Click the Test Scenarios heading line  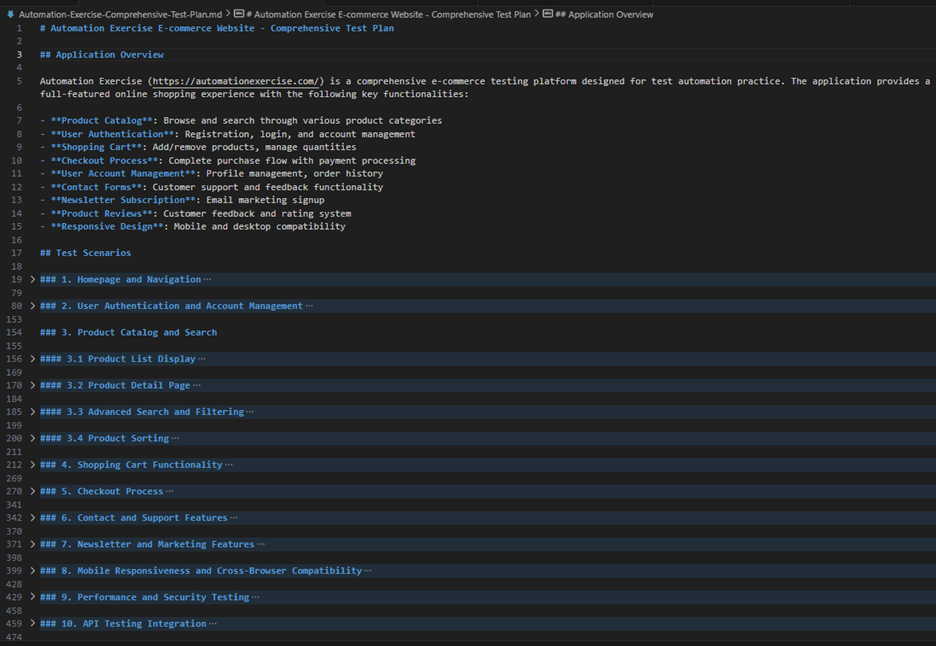click(85, 253)
